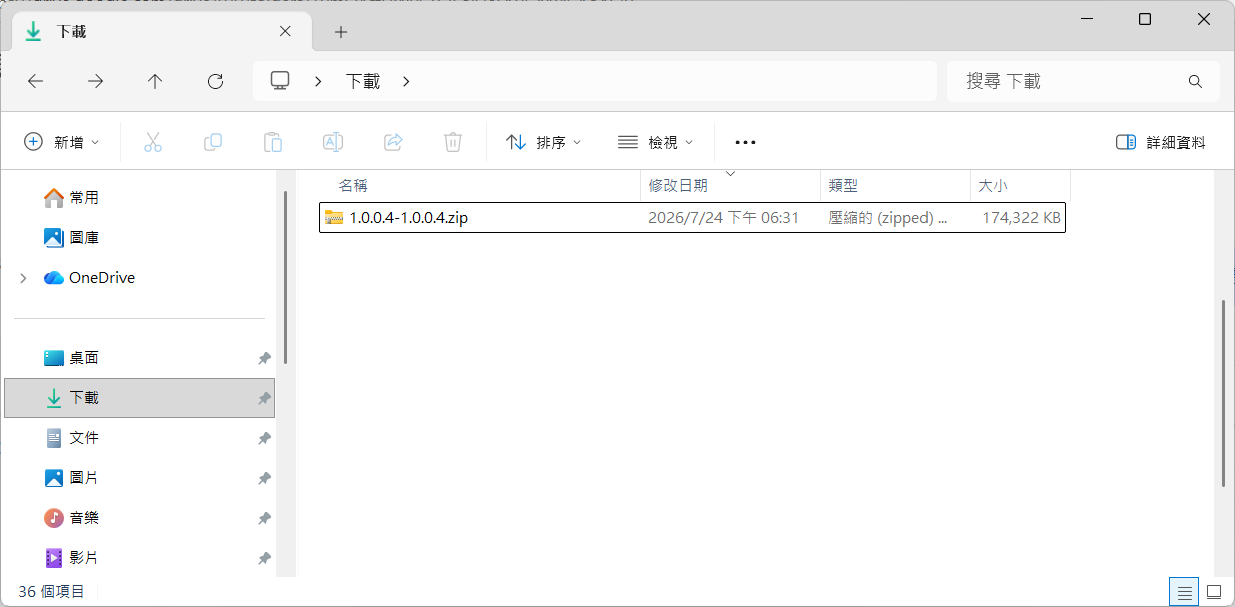Click the Rename icon in toolbar

pos(333,142)
